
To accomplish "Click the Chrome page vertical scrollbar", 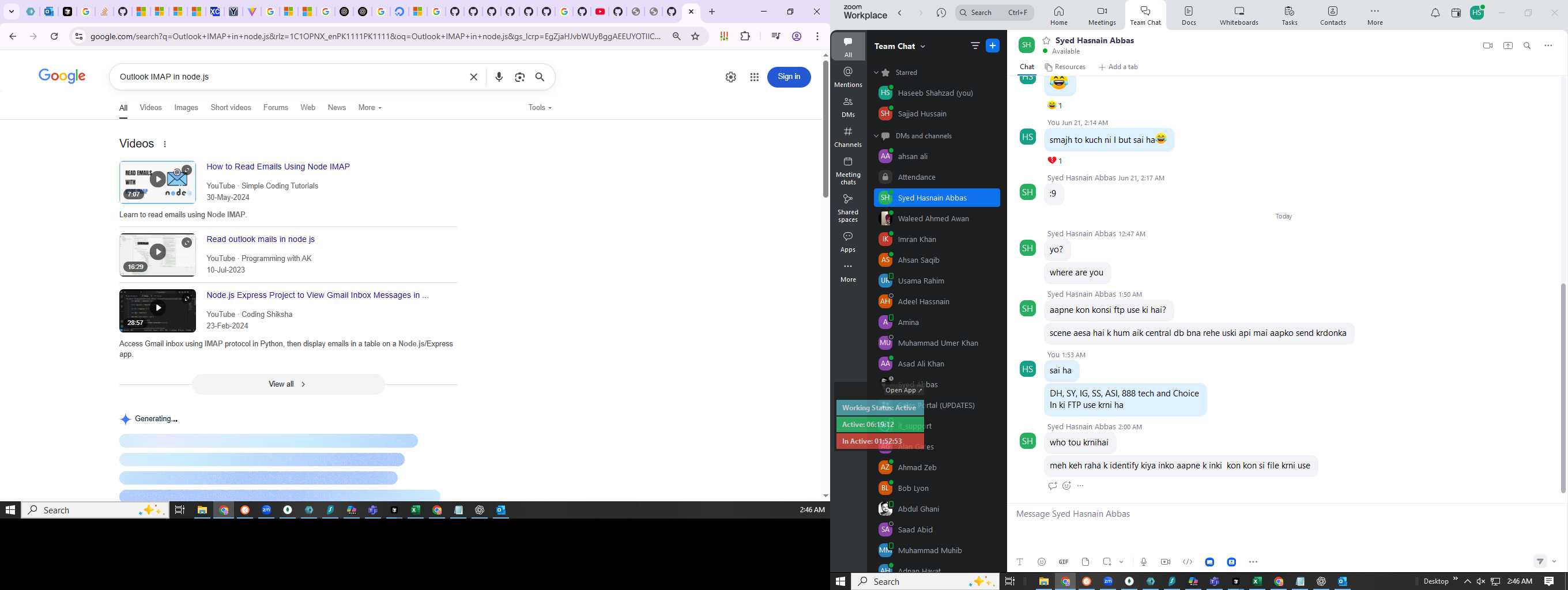I will pyautogui.click(x=826, y=128).
